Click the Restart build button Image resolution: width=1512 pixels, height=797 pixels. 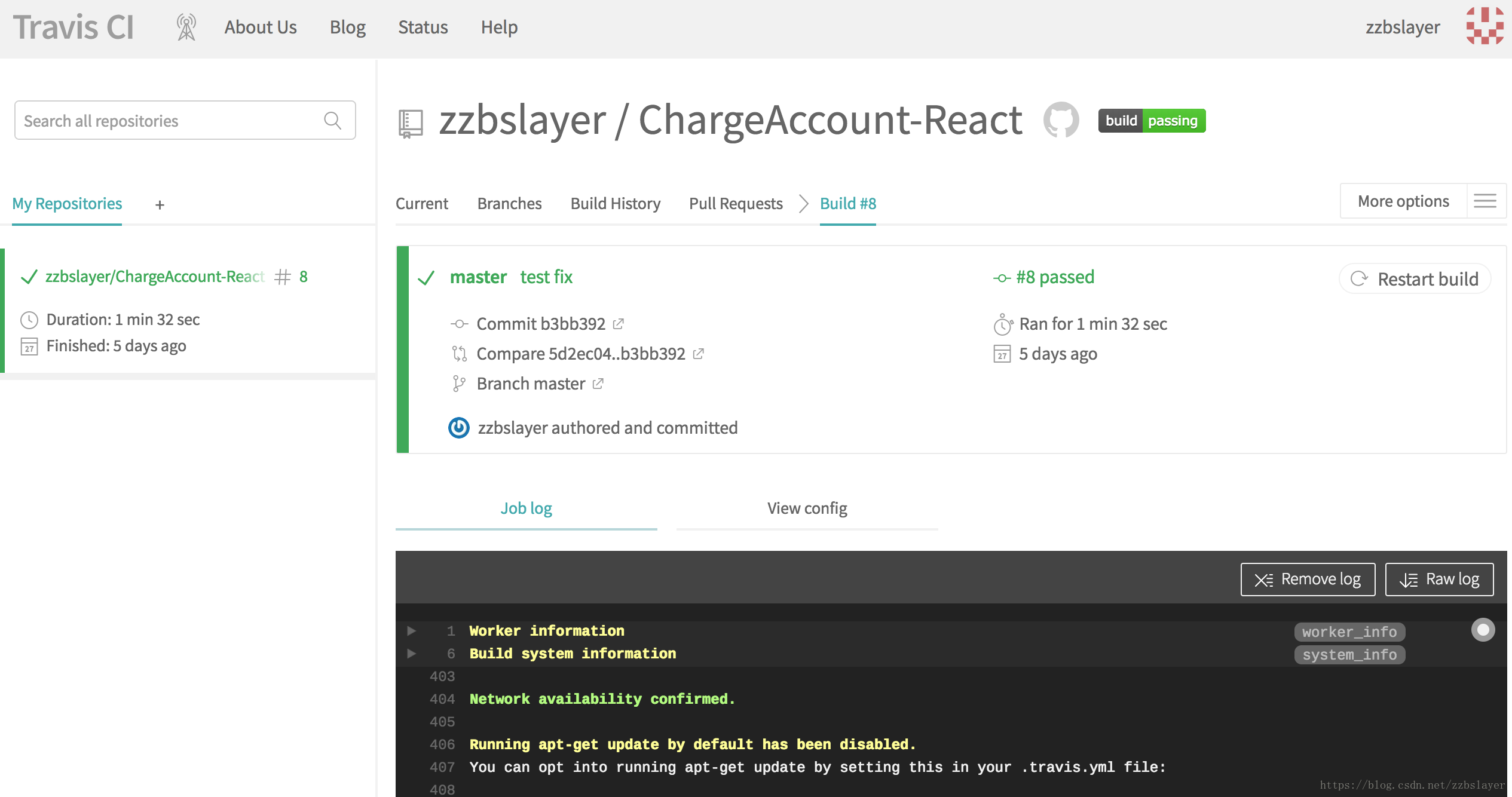tap(1415, 279)
